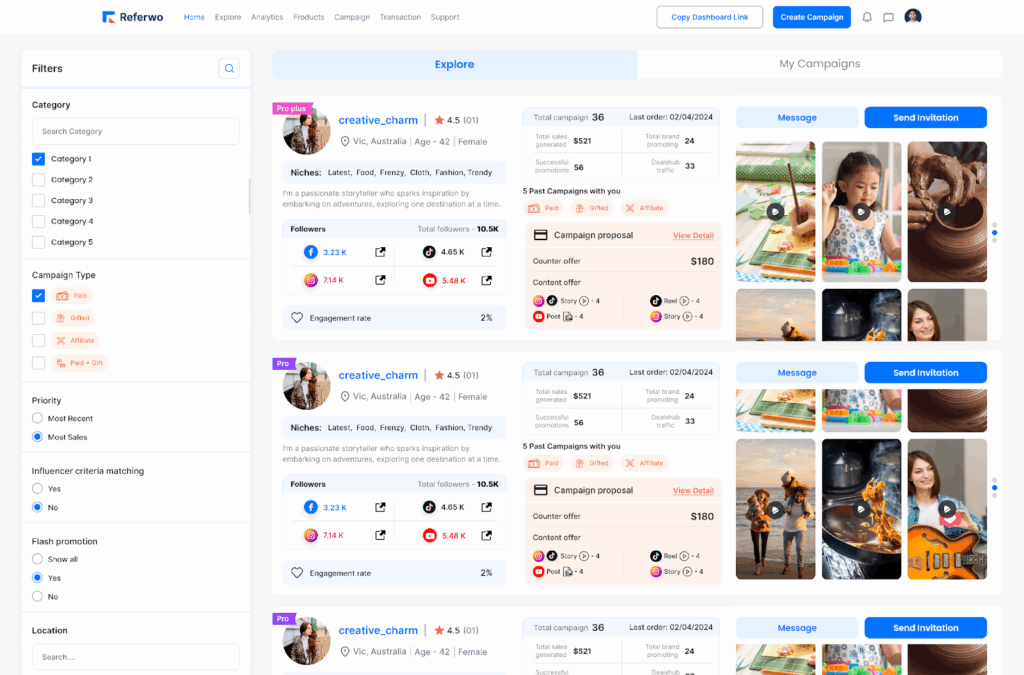The height and width of the screenshot is (675, 1024).
Task: Open Facebook external link in first card
Action: [380, 253]
